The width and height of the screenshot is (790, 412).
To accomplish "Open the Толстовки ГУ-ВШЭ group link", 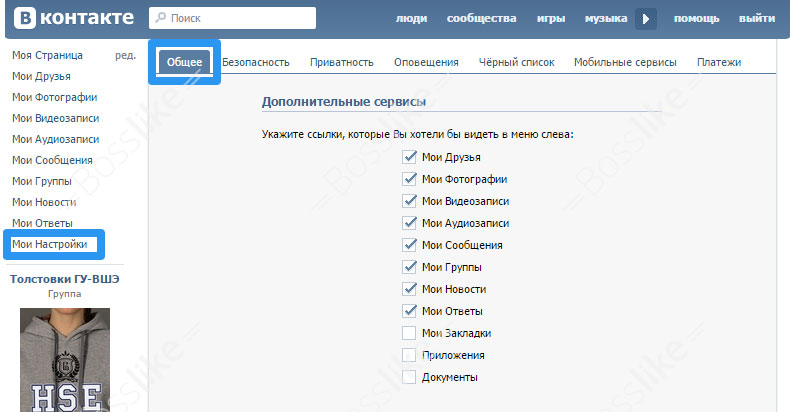I will click(64, 279).
